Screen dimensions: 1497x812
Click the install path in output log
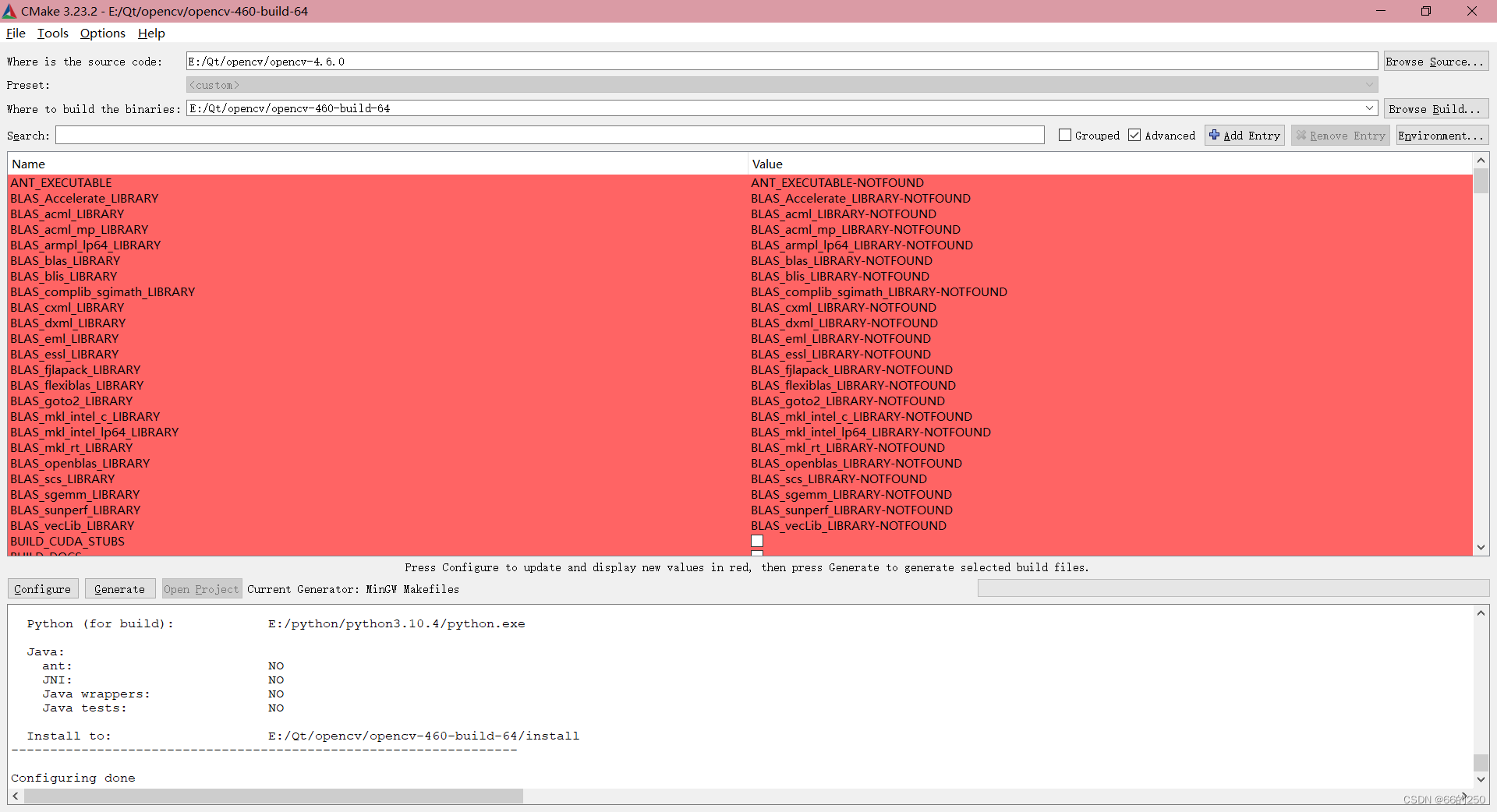click(424, 736)
